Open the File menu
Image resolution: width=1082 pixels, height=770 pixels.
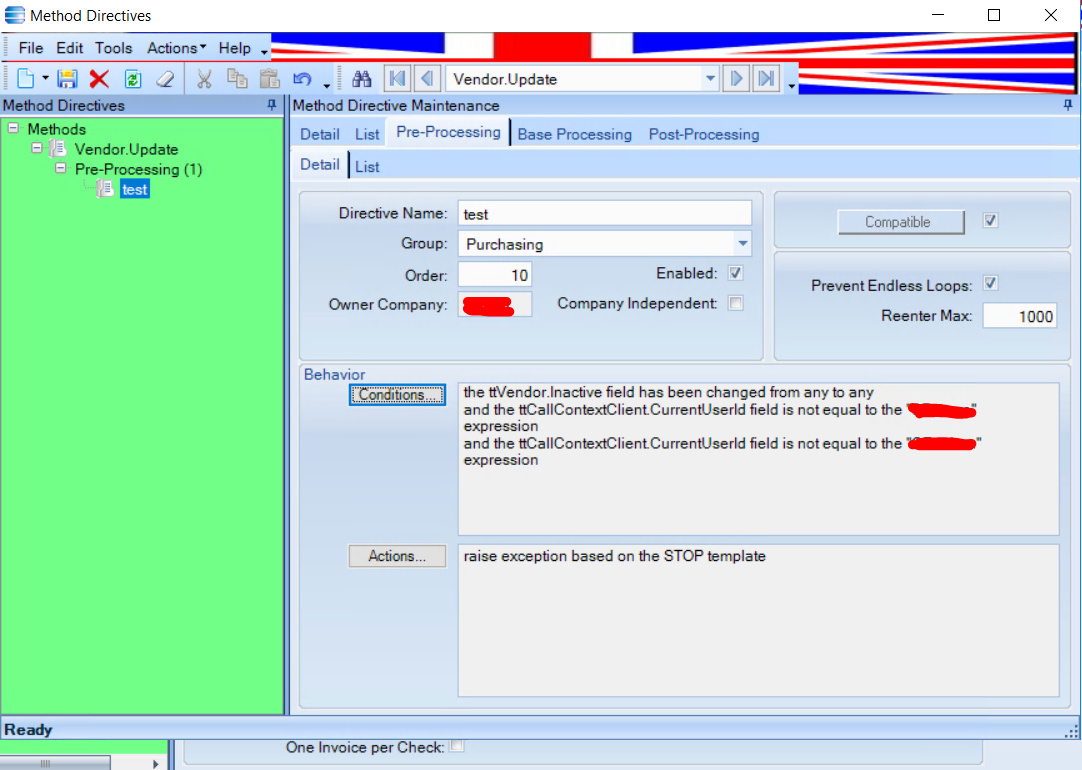[30, 48]
